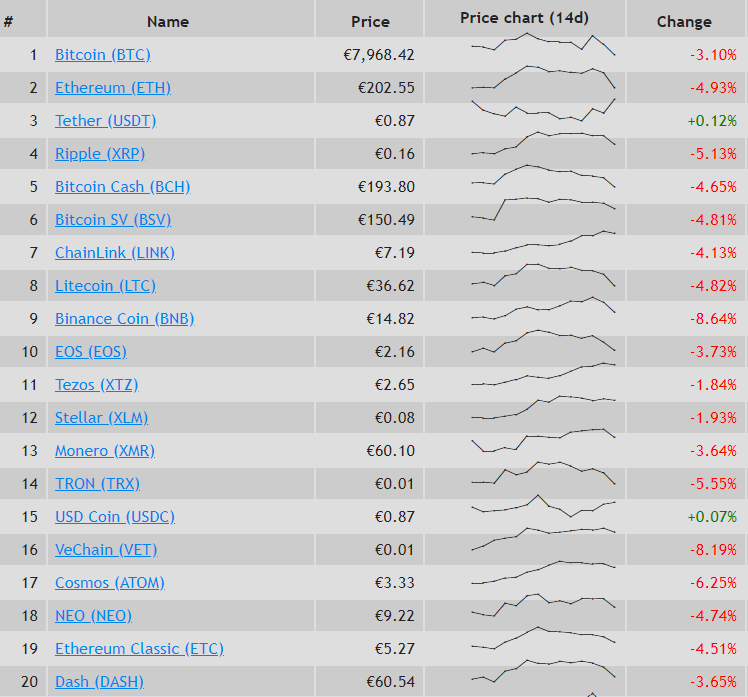Screen dimensions: 748x697
Task: Click the Tezos price €2.65
Action: [x=395, y=385]
